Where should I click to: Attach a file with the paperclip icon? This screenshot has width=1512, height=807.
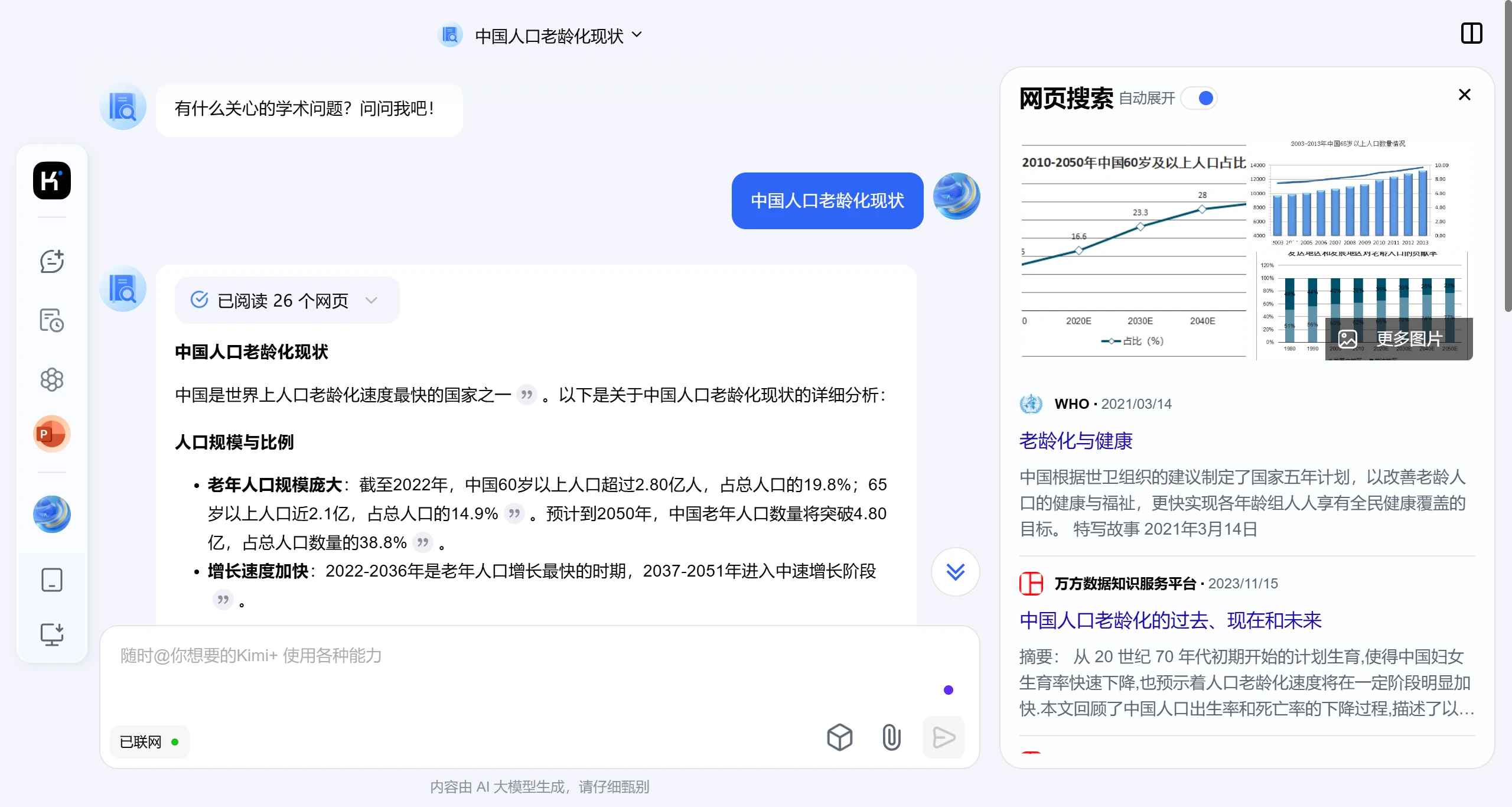coord(891,737)
